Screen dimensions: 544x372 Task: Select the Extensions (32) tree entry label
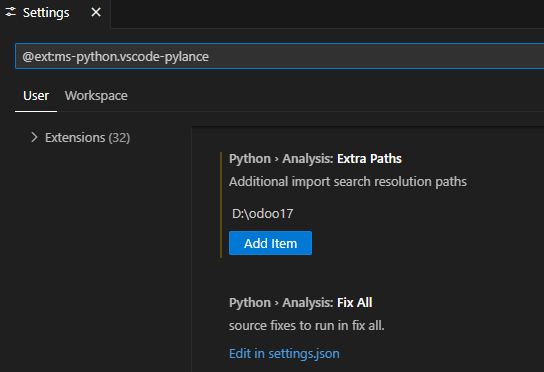pyautogui.click(x=87, y=138)
